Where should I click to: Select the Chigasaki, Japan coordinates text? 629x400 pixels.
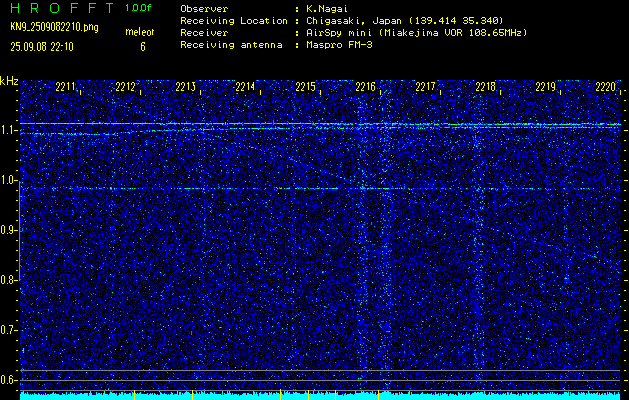tap(405, 21)
